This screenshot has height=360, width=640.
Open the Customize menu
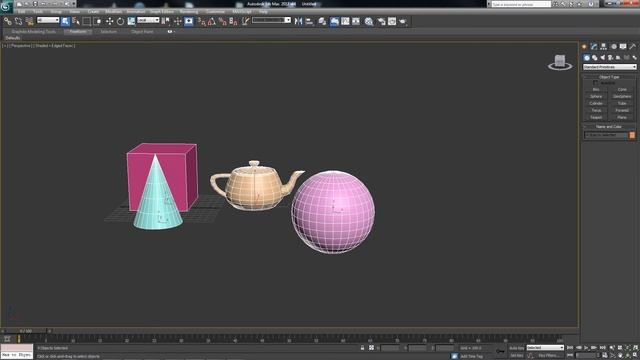coord(215,11)
